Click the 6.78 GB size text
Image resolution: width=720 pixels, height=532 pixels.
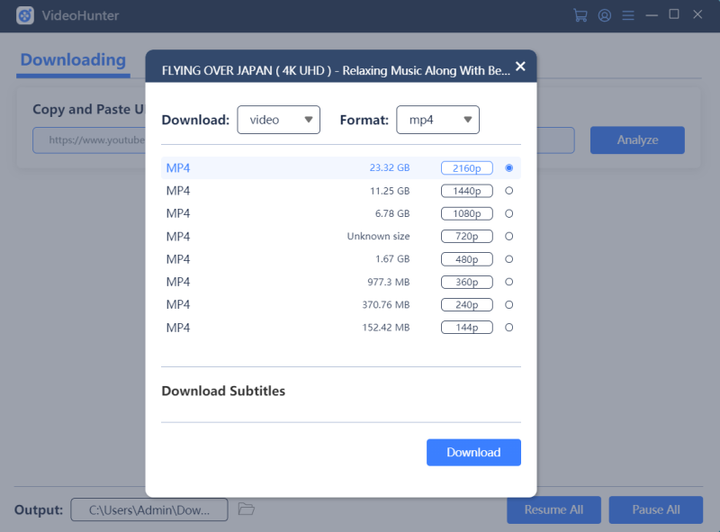tap(392, 213)
